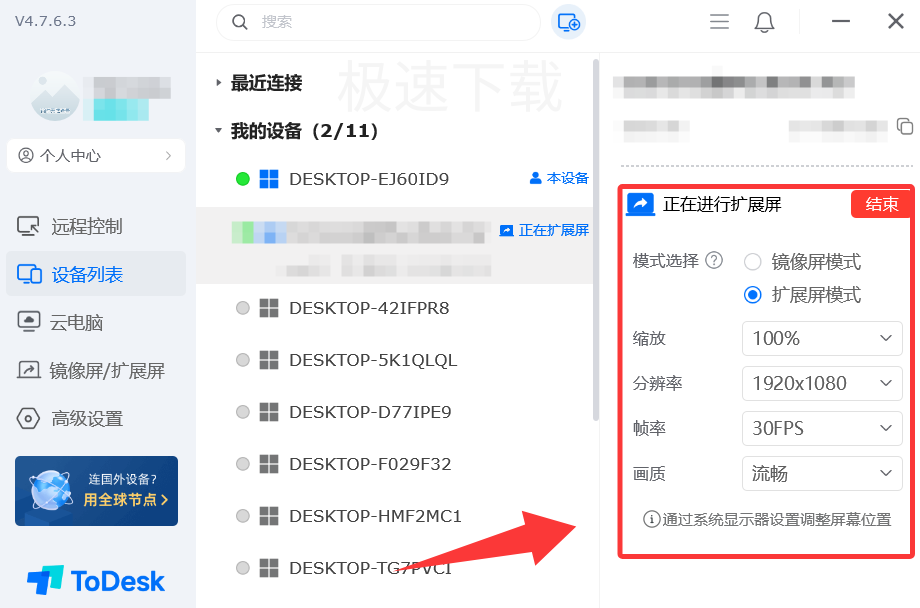Select device DESKTOP-F029F32
This screenshot has height=608, width=920.
coord(394,464)
